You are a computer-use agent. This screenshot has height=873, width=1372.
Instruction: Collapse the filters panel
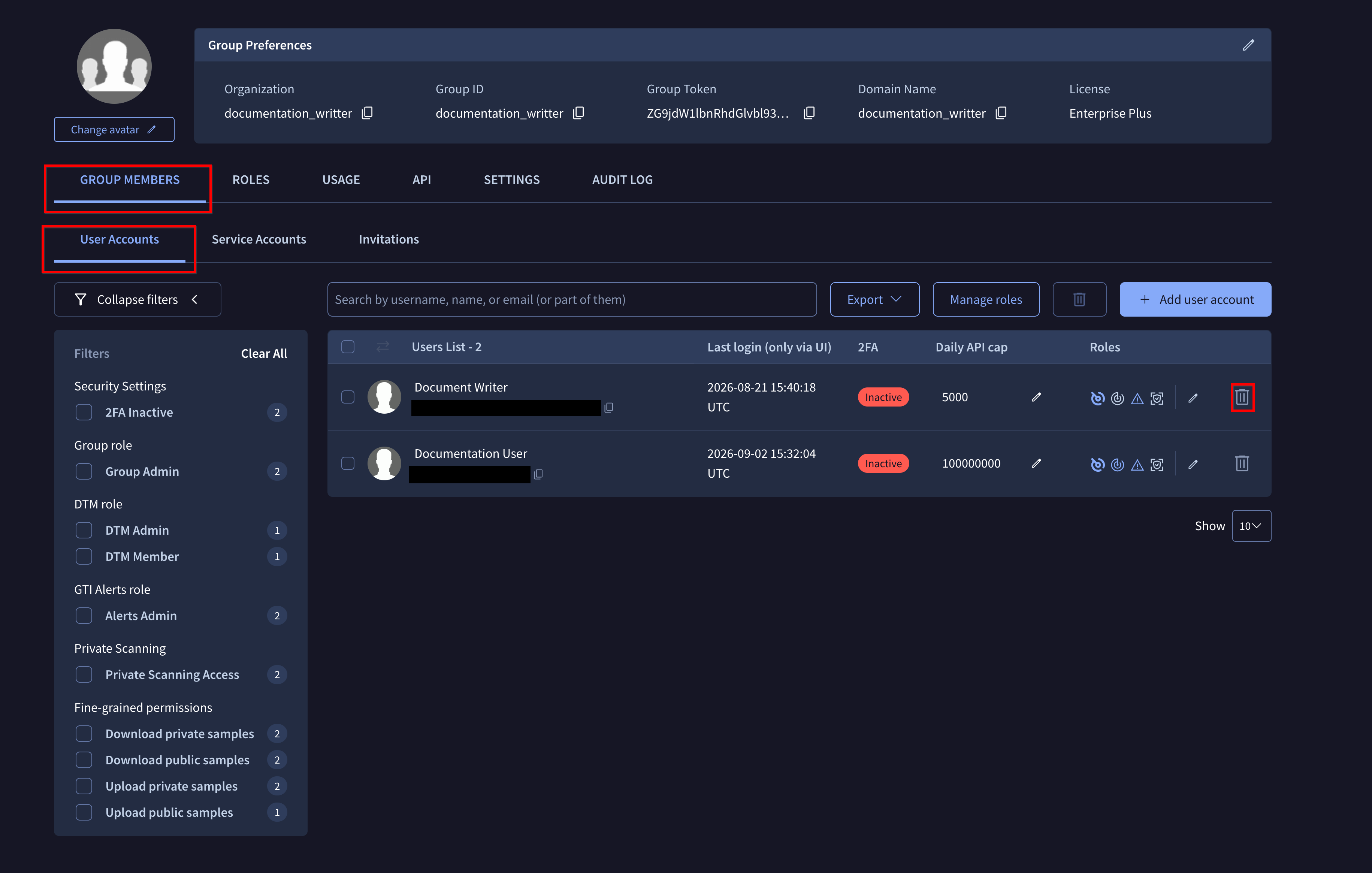click(137, 299)
